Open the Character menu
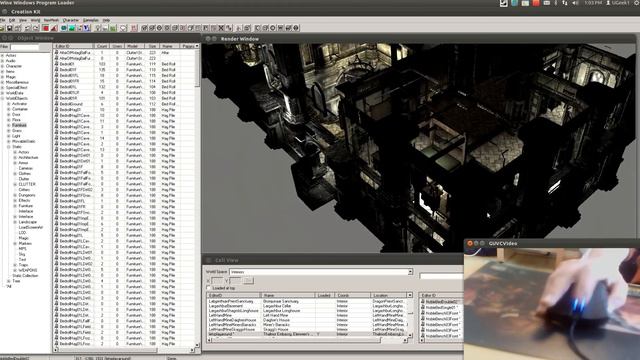Viewport: 640px width, 360px height. pyautogui.click(x=71, y=20)
